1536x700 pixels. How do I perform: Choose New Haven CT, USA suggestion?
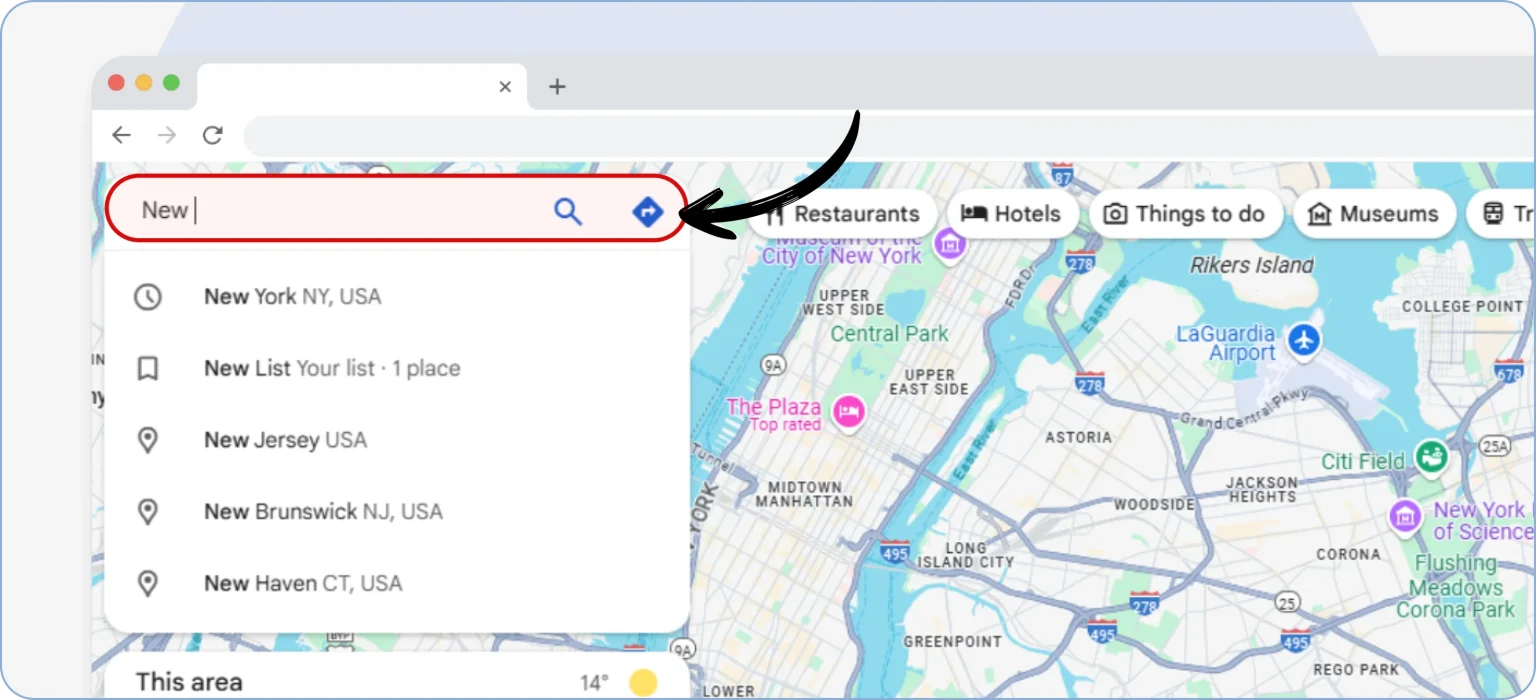(302, 584)
